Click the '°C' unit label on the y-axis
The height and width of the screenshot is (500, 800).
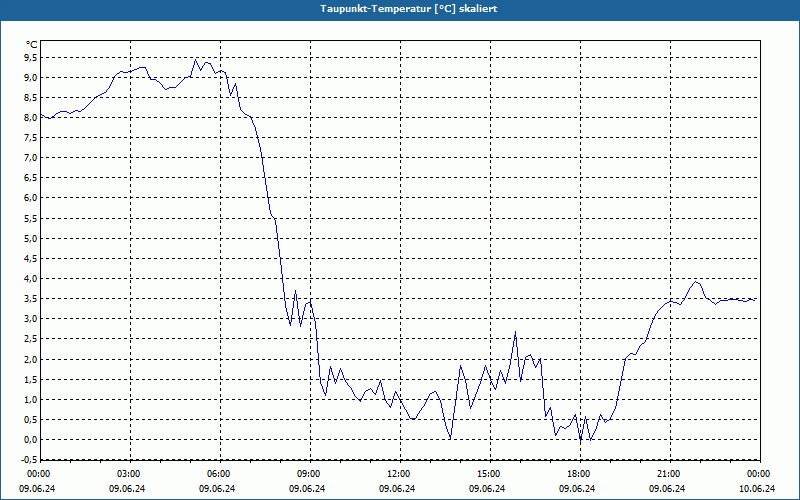coord(31,45)
